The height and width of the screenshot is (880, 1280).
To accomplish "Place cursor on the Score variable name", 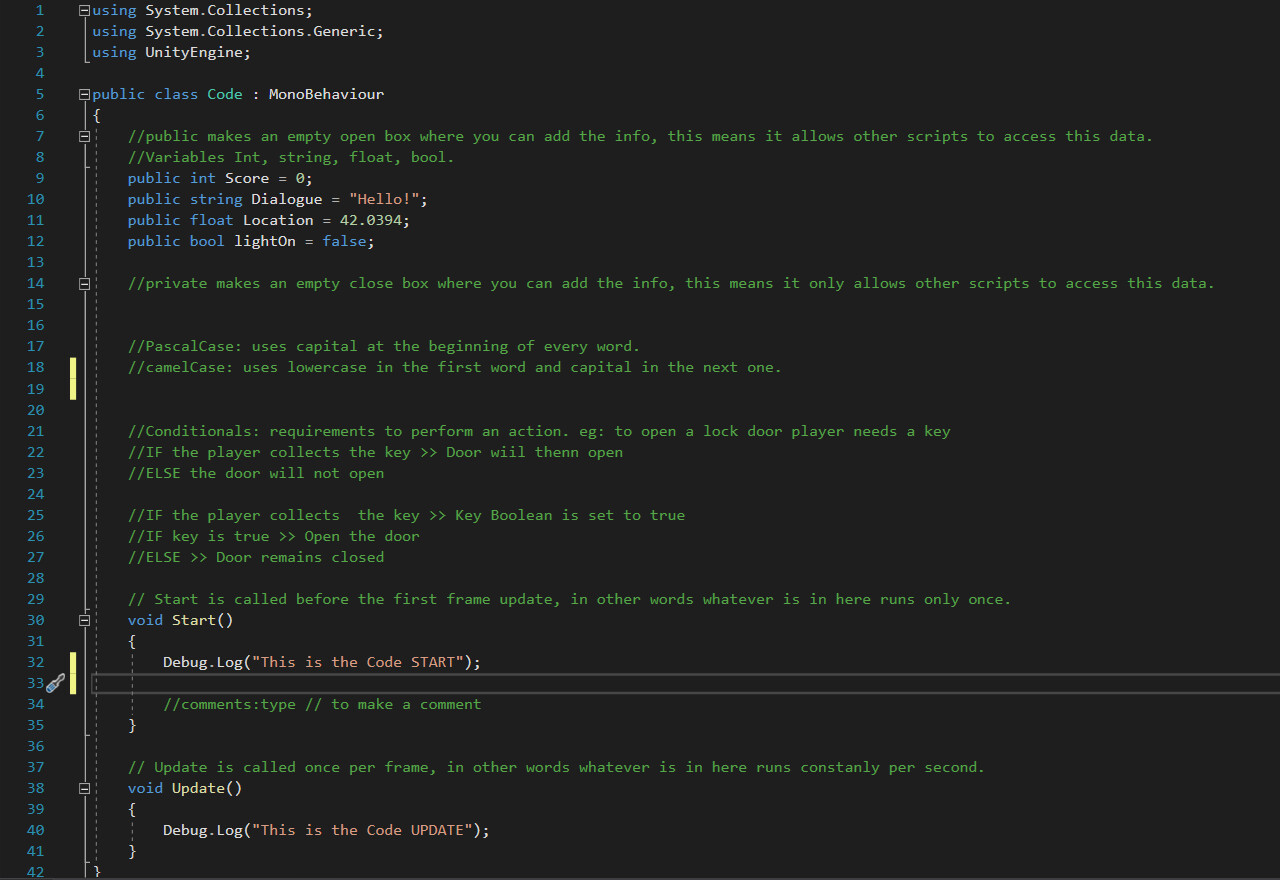I will click(246, 177).
